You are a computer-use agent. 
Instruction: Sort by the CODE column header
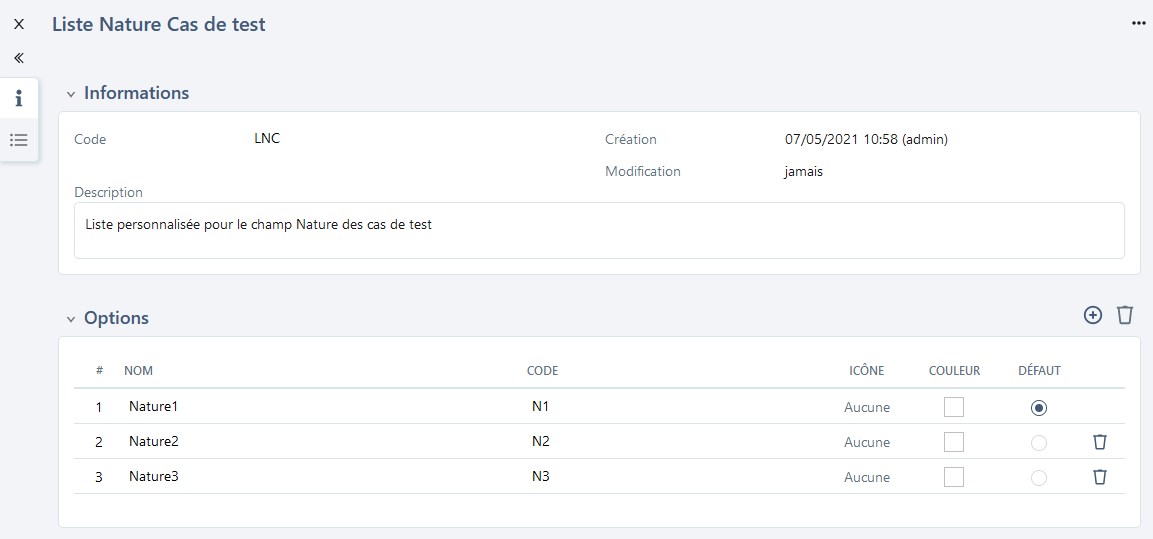543,371
